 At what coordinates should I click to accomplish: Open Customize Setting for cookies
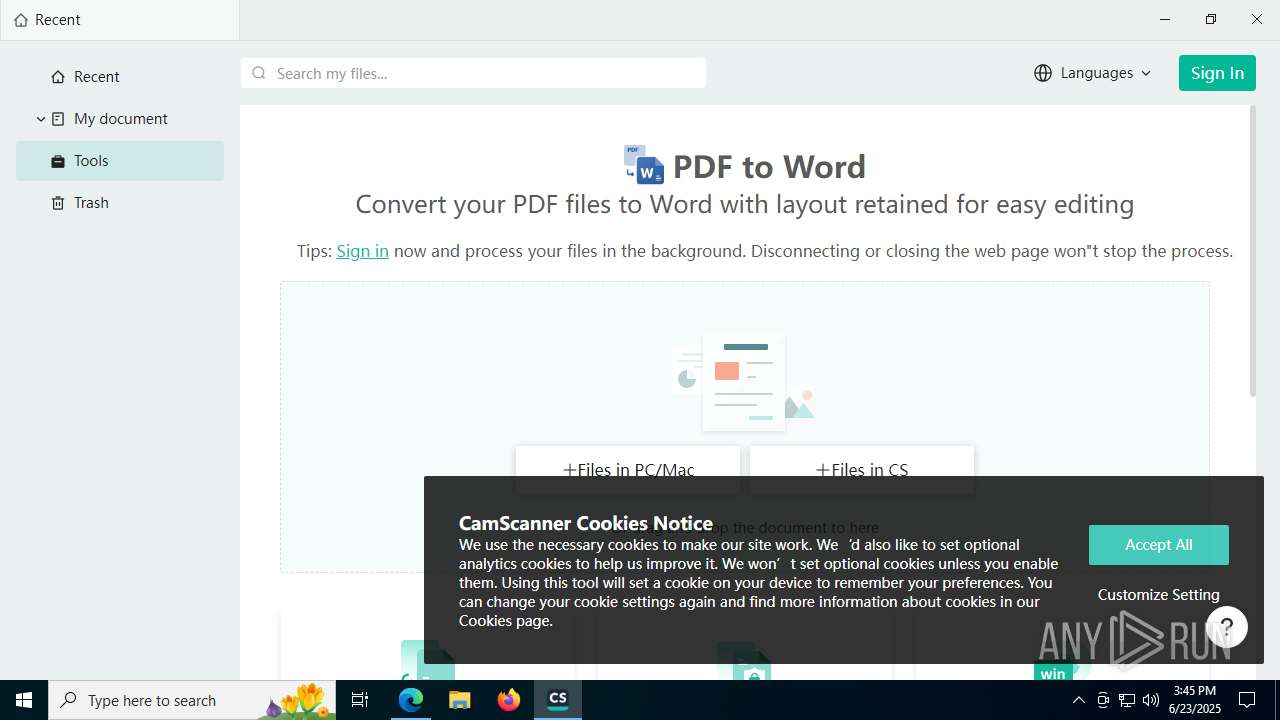(x=1158, y=595)
